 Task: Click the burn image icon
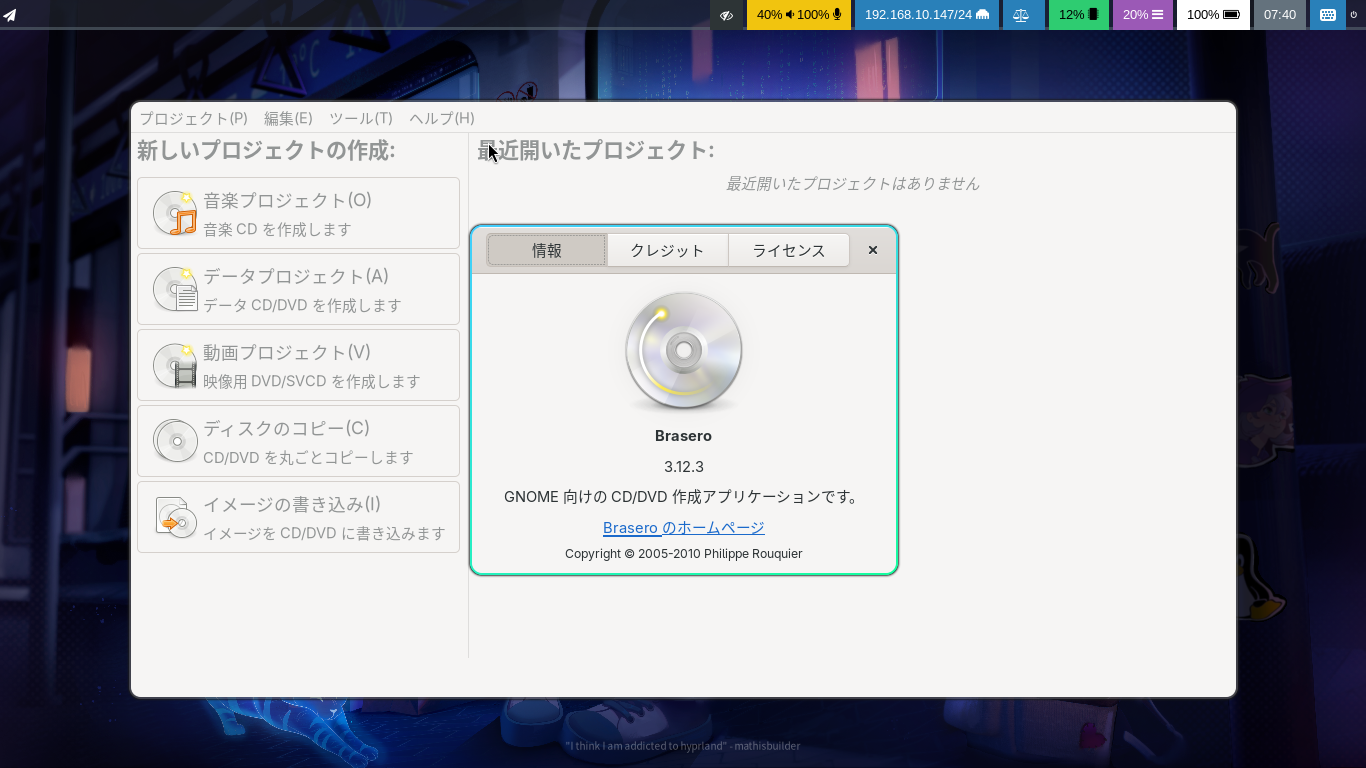[x=175, y=517]
